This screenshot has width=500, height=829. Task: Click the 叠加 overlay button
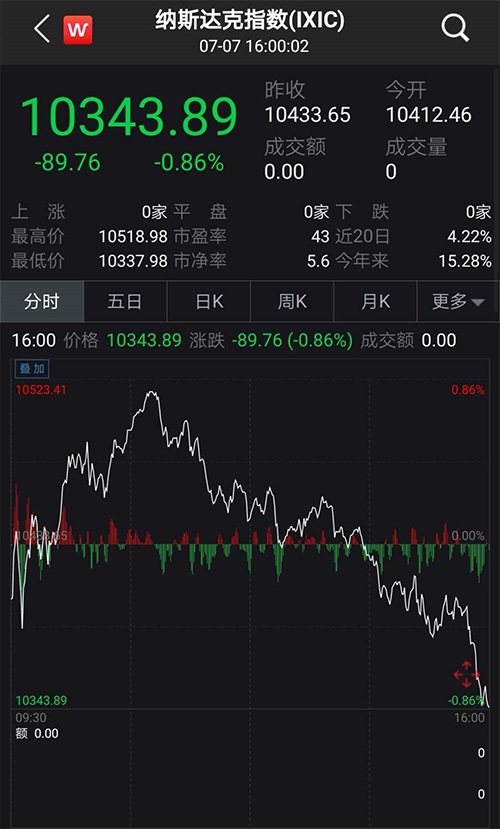click(32, 369)
